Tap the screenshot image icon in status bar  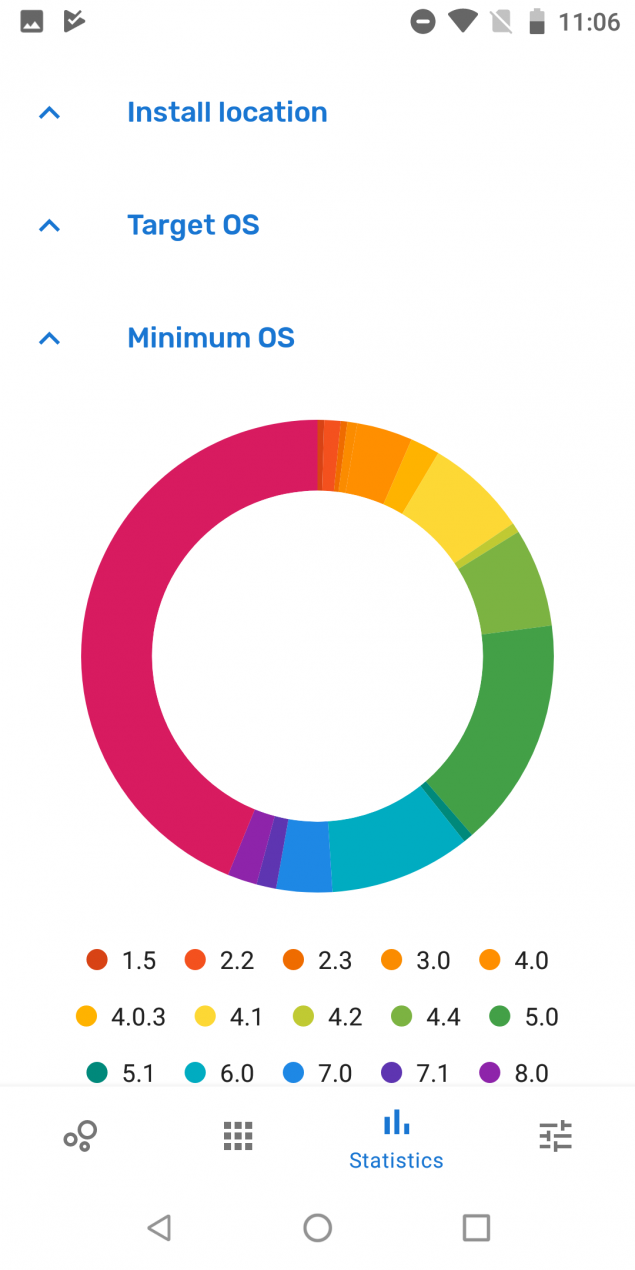pyautogui.click(x=30, y=20)
